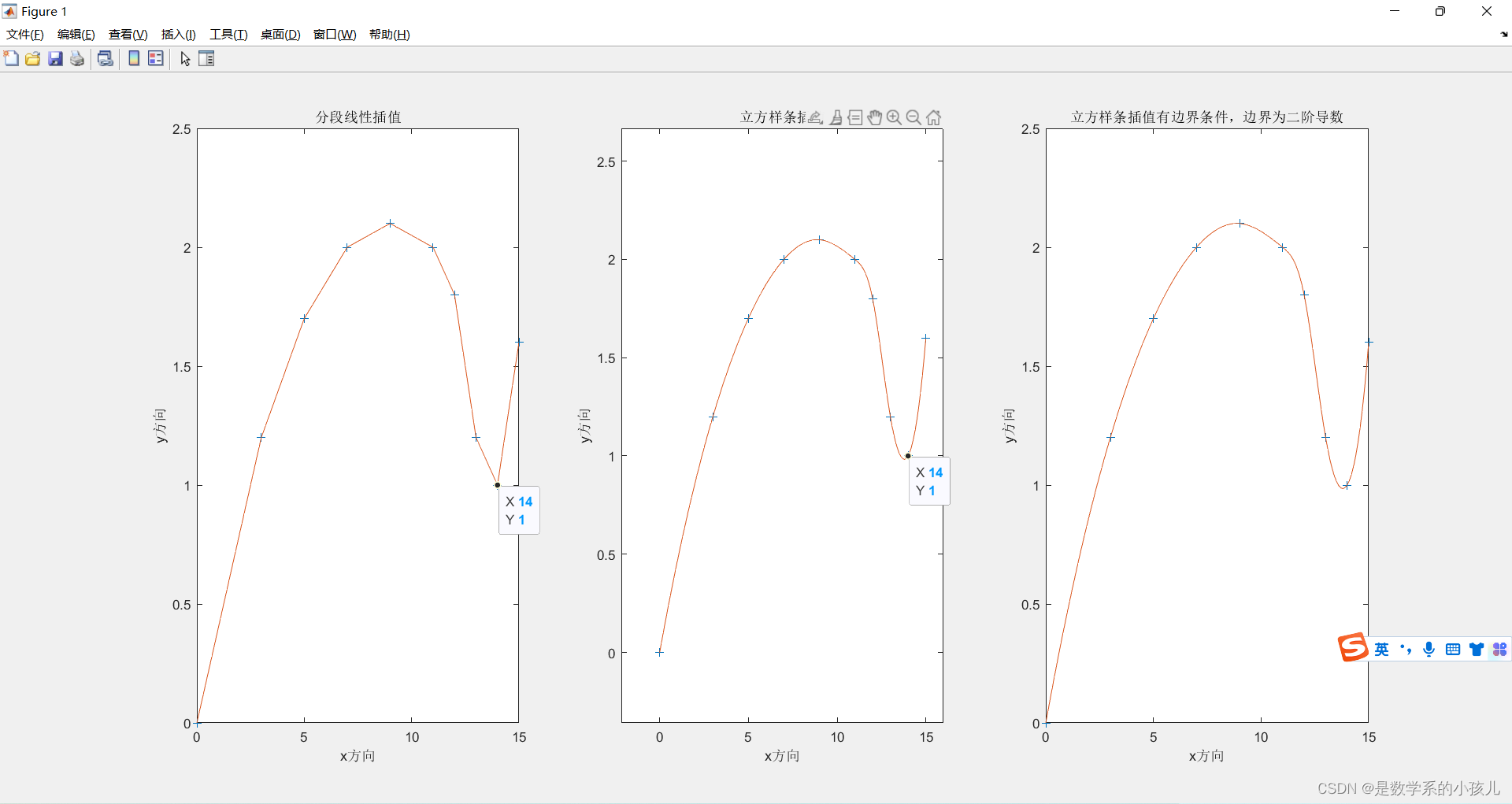Toggle the Edit Plot arrow tool

tap(185, 58)
